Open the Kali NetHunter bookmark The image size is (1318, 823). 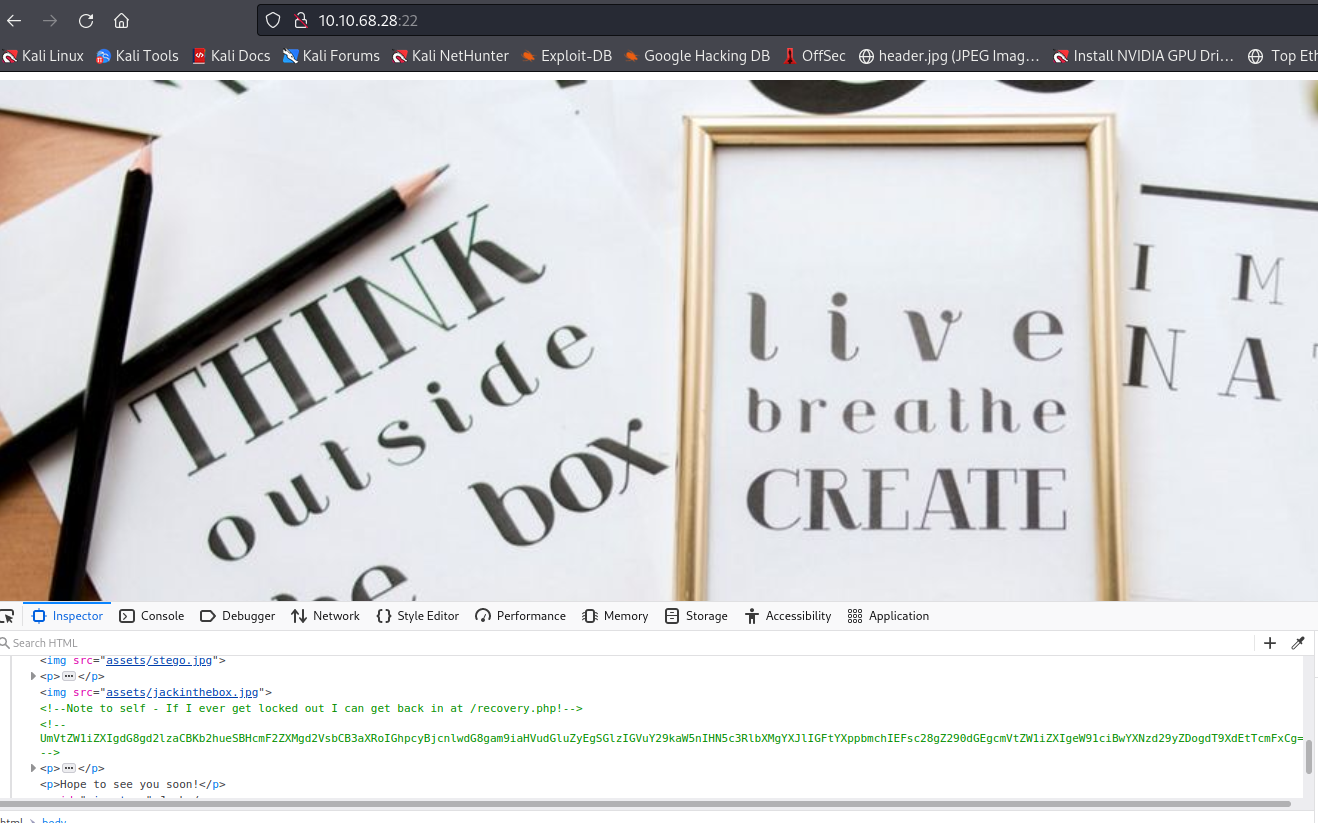tap(451, 56)
